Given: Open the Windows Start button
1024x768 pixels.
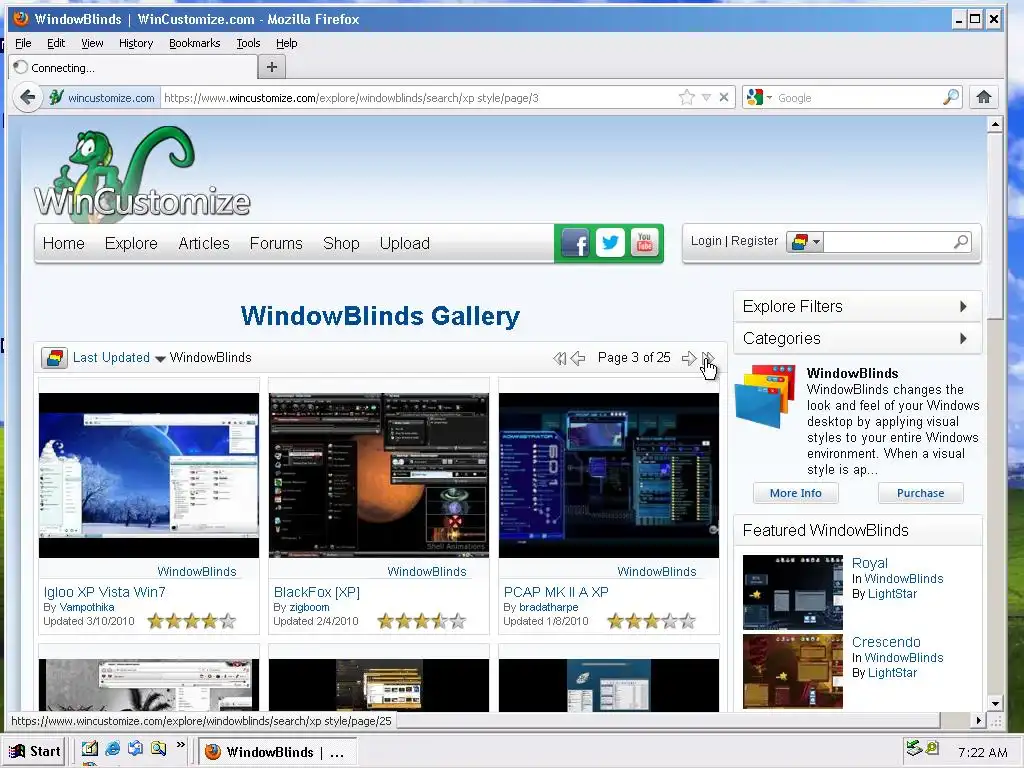Looking at the screenshot, I should pyautogui.click(x=35, y=751).
